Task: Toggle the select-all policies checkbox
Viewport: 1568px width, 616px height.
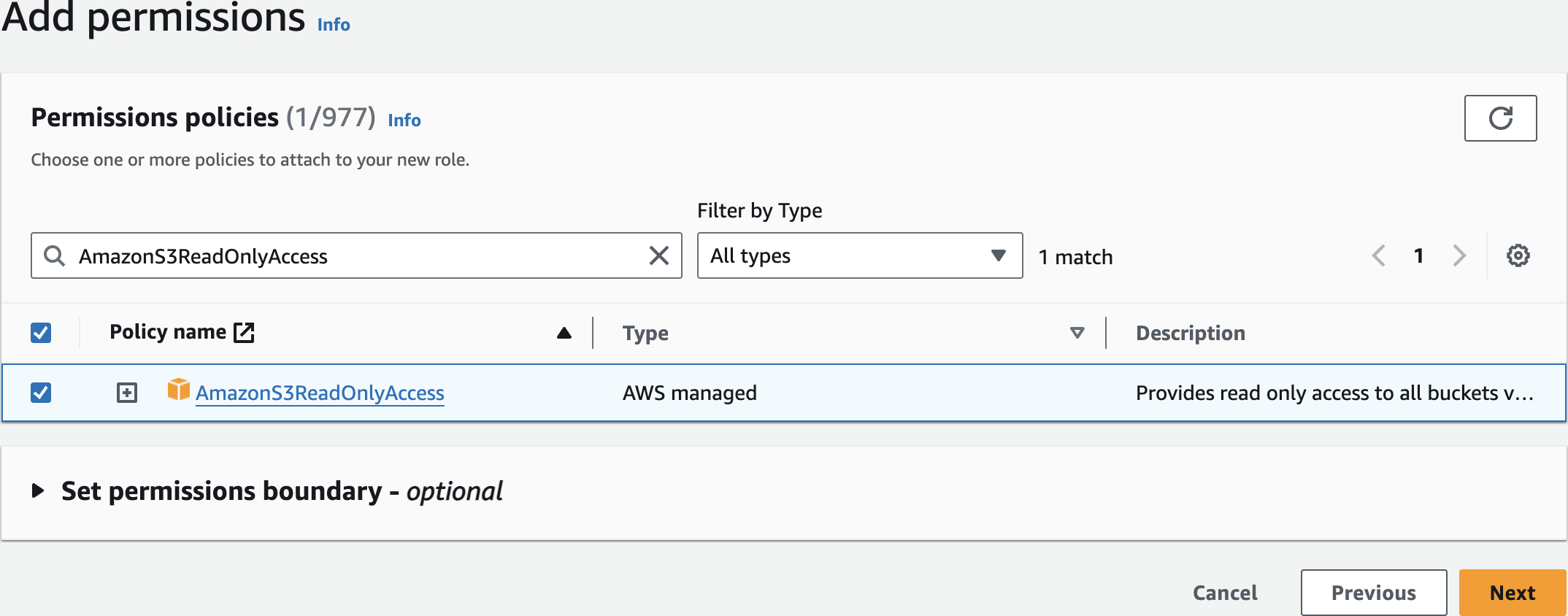Action: click(41, 333)
